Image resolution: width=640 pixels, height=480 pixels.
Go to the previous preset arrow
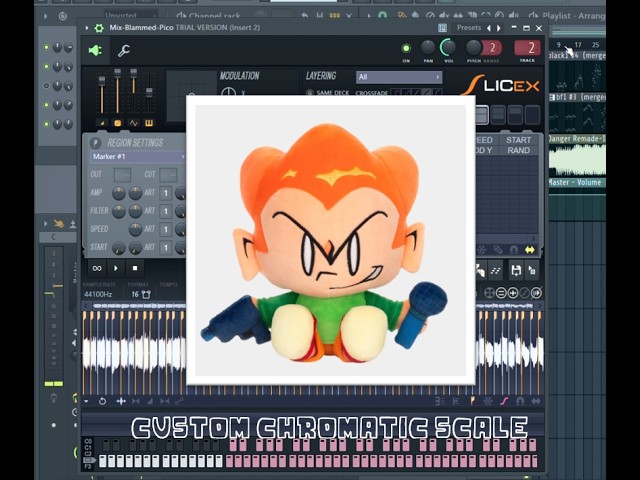(x=489, y=28)
